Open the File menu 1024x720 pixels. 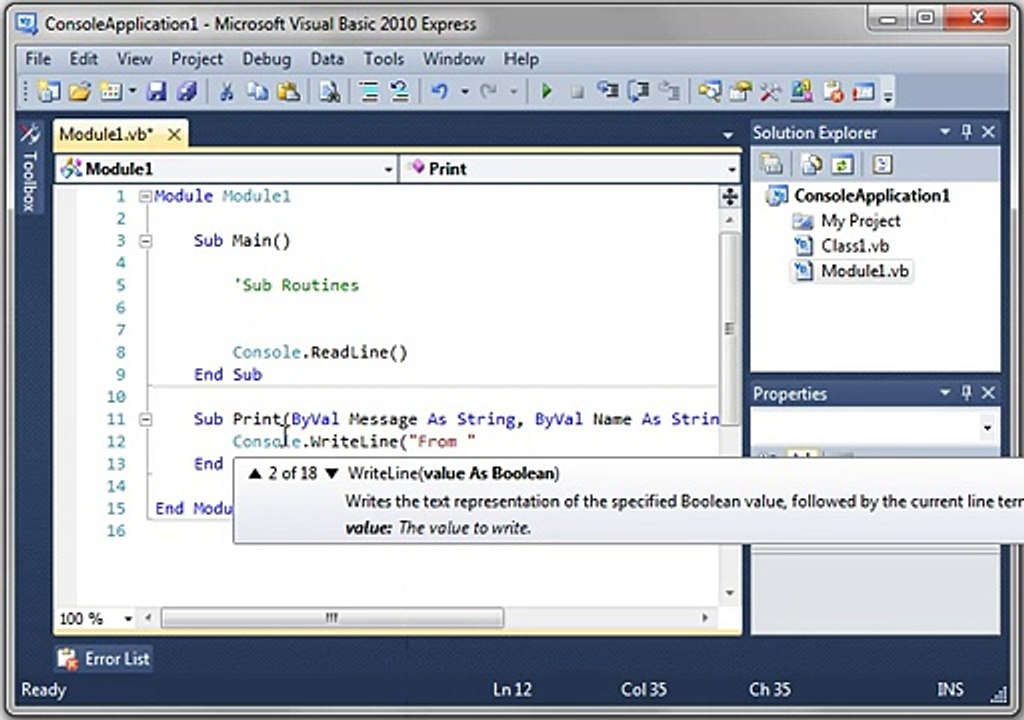(x=38, y=59)
